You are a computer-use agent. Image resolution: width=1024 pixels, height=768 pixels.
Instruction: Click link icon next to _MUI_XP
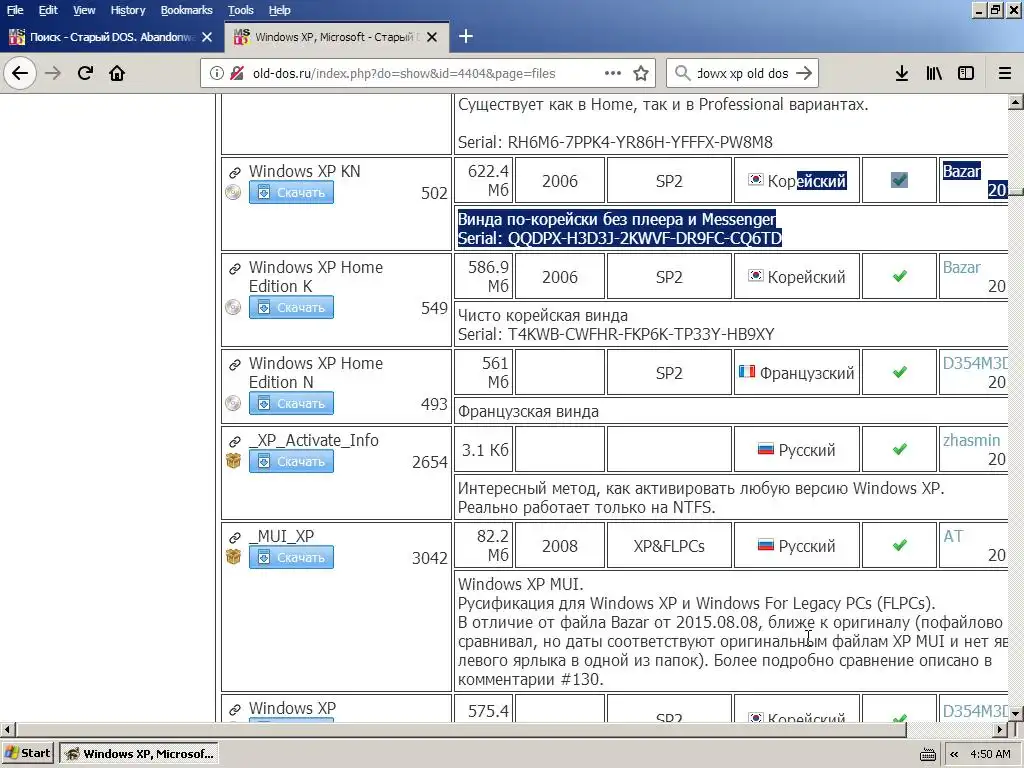pyautogui.click(x=234, y=537)
